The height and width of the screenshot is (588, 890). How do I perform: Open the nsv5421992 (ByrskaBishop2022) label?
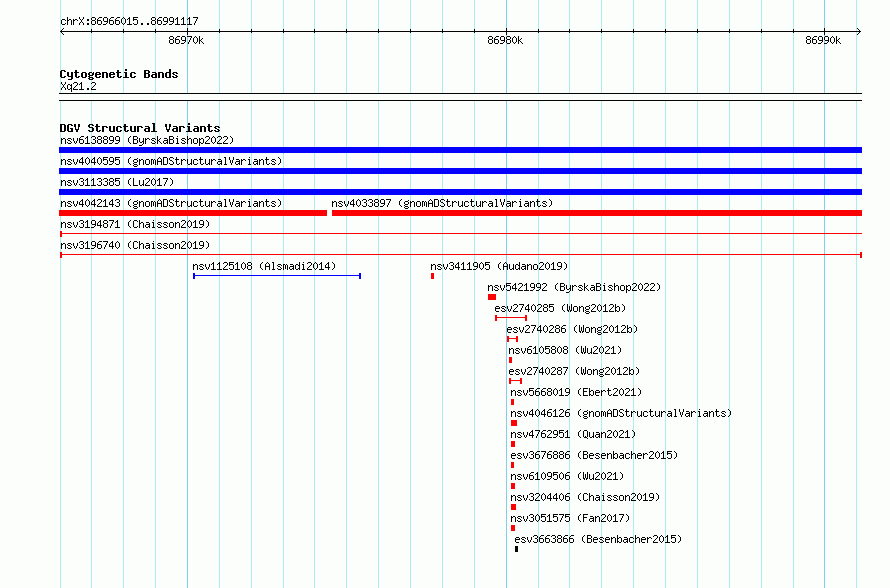pyautogui.click(x=574, y=287)
